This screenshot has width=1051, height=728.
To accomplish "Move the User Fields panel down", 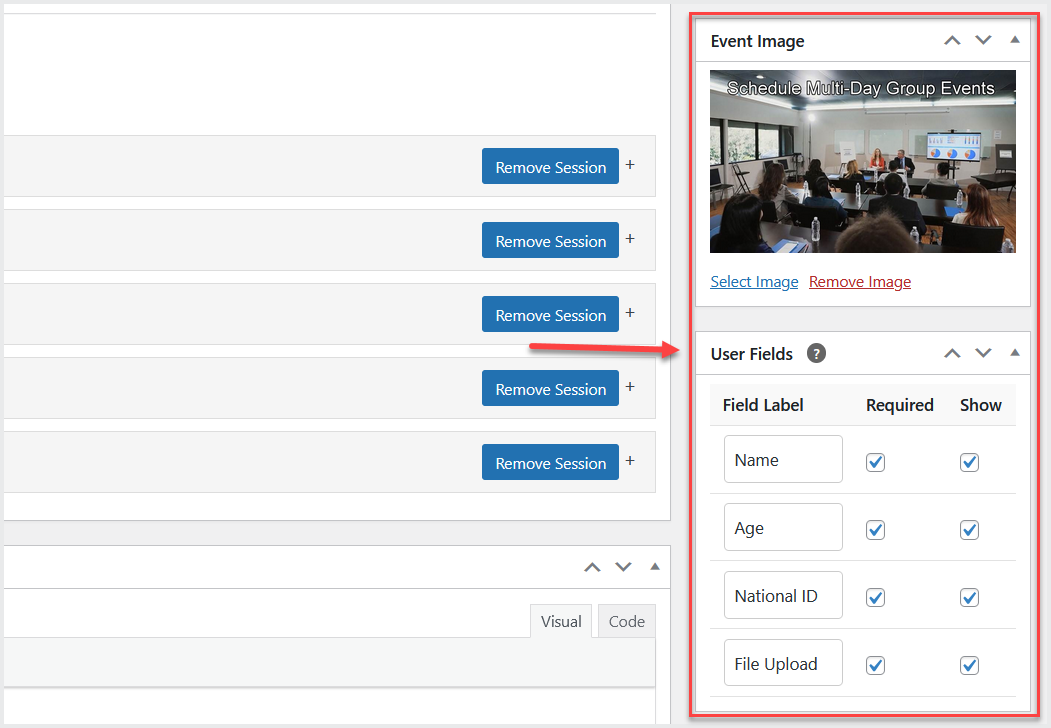I will click(983, 353).
